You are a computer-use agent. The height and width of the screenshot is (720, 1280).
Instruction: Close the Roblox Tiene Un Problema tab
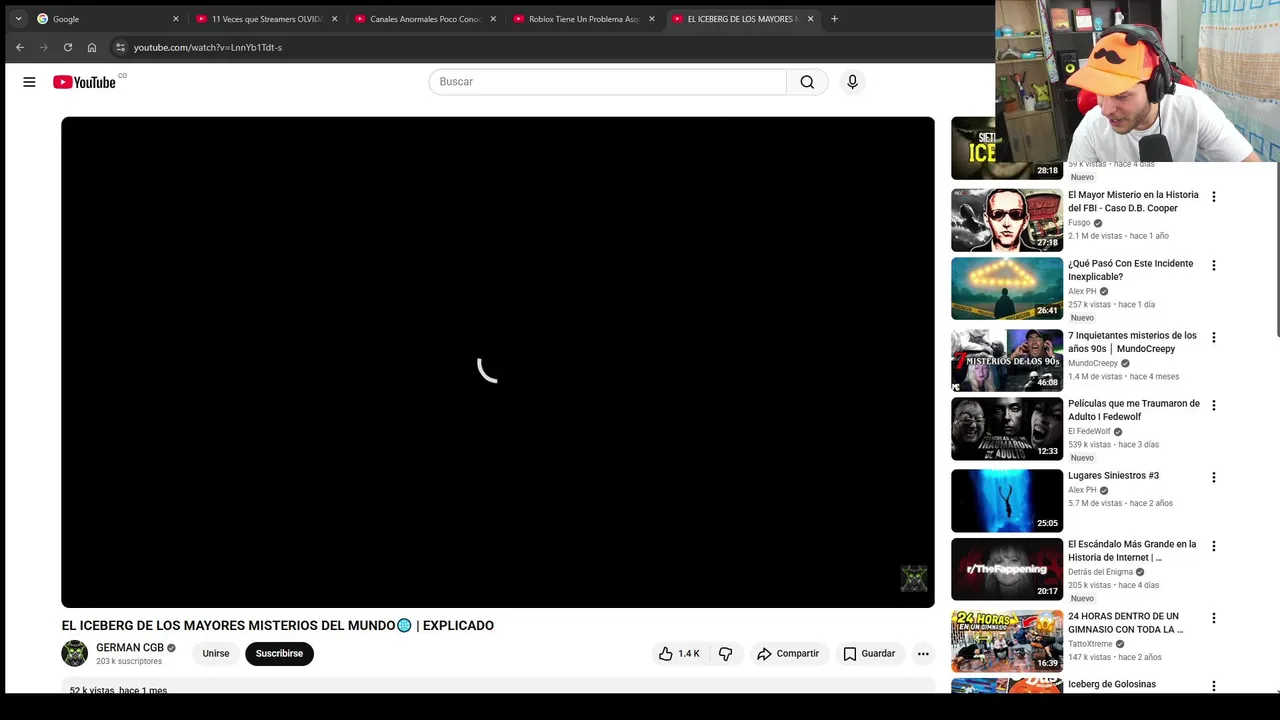[x=652, y=19]
